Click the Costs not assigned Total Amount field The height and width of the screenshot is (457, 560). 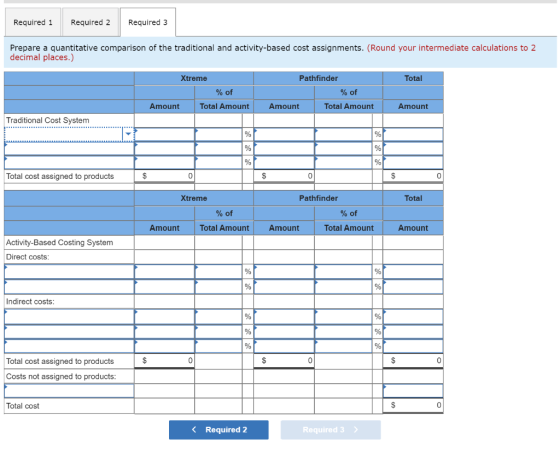click(413, 391)
